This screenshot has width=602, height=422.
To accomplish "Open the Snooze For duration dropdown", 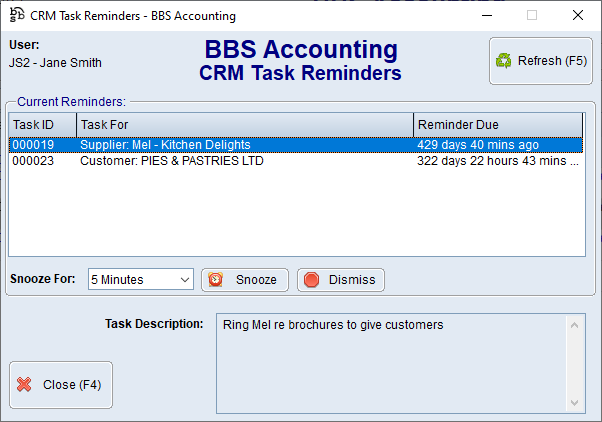I will [x=184, y=280].
